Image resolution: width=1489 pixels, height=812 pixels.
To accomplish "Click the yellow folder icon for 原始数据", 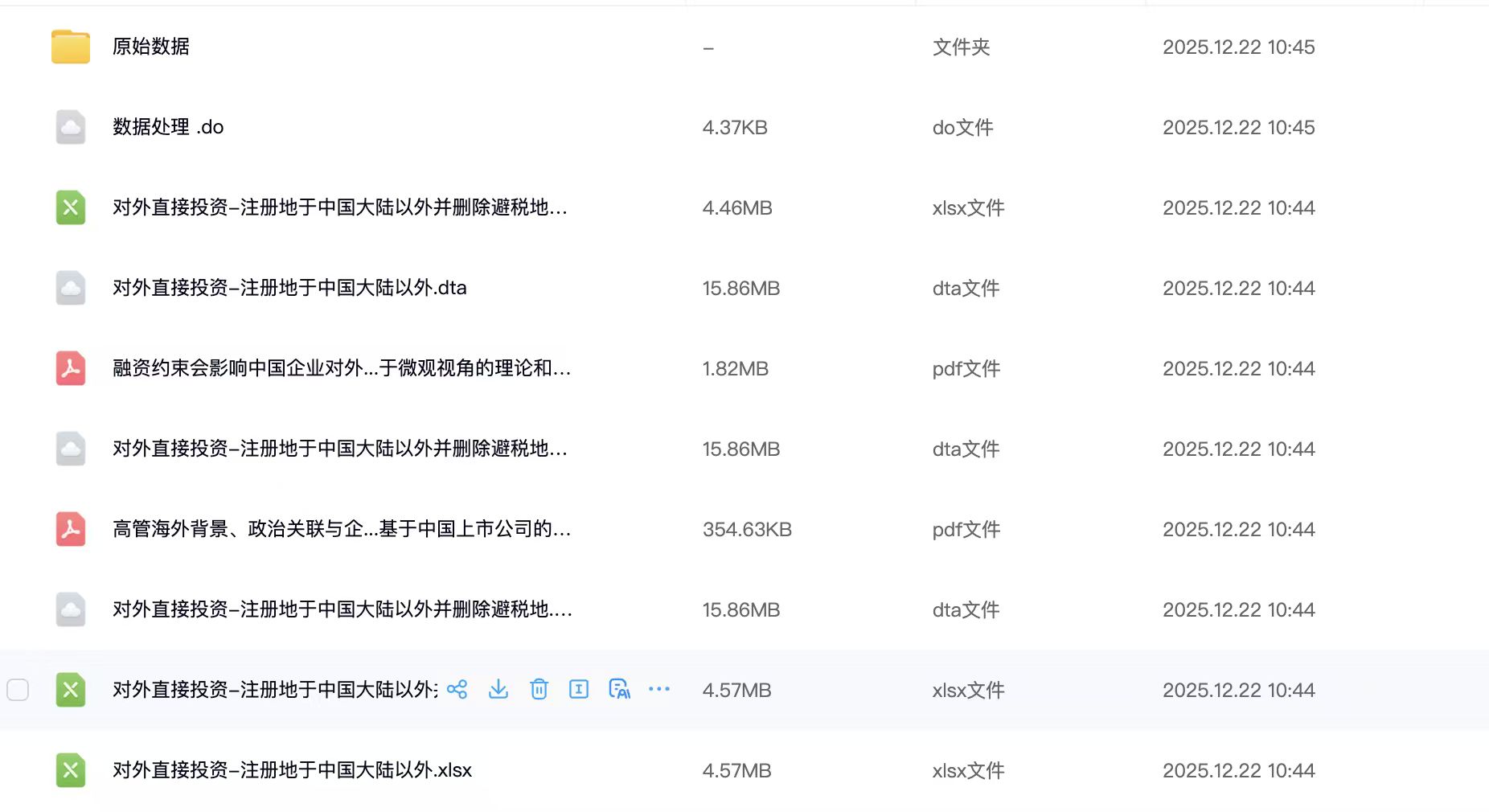I will 71,47.
